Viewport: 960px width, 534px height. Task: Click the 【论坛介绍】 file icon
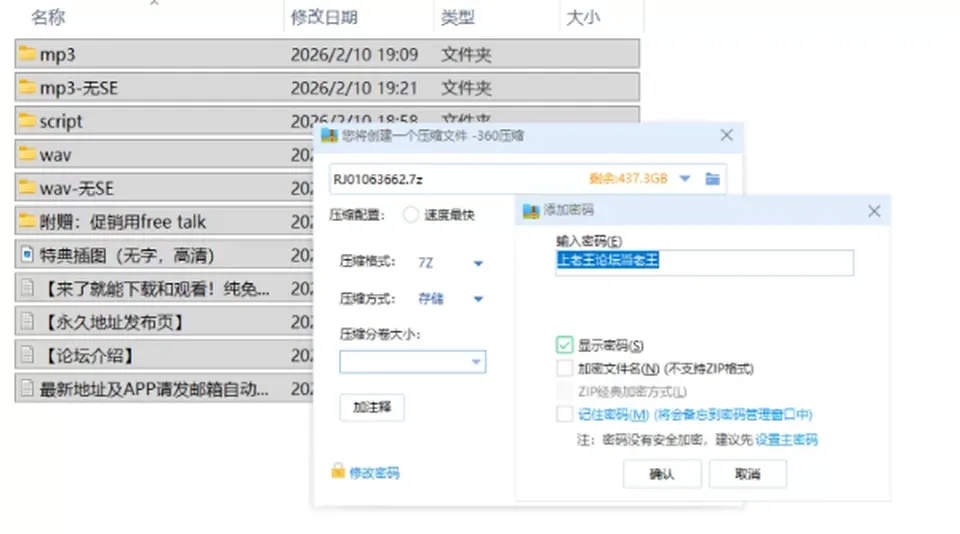click(x=27, y=355)
